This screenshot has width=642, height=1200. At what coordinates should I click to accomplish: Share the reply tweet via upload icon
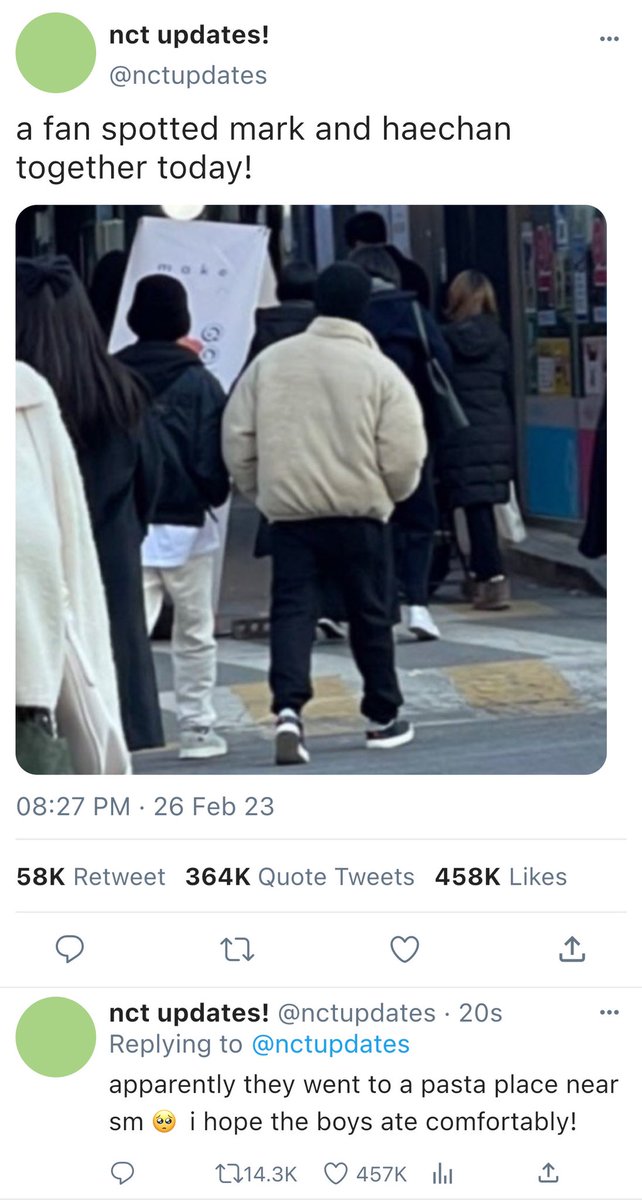(548, 1173)
